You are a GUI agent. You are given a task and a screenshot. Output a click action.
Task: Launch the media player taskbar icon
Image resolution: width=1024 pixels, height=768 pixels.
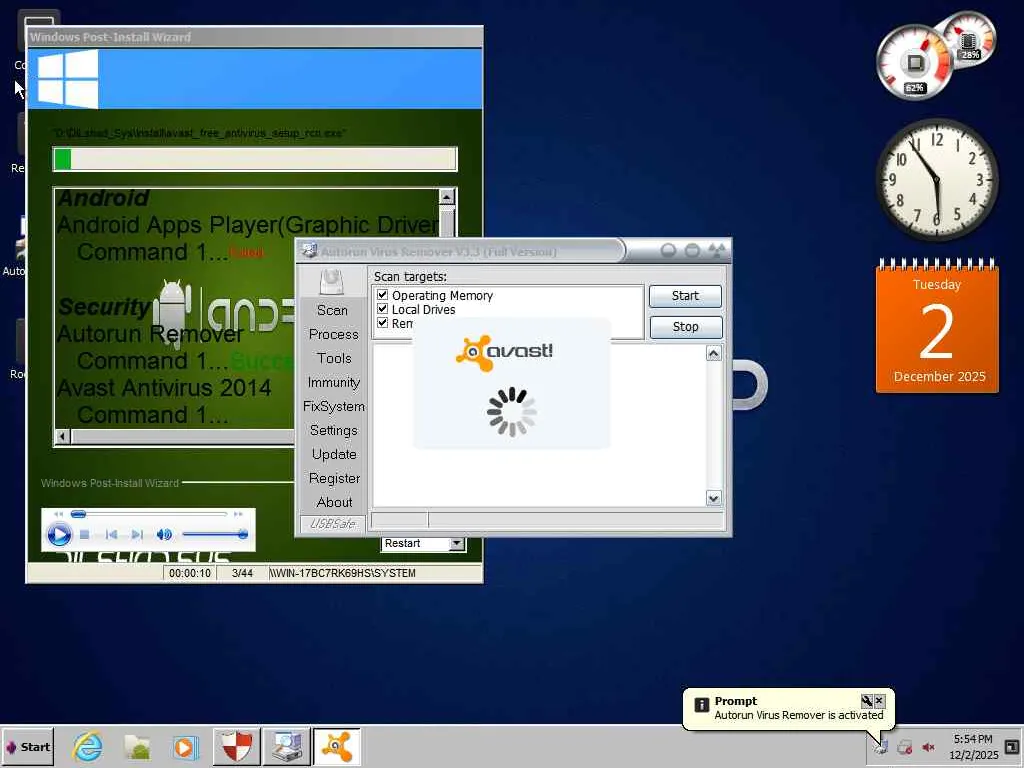click(185, 746)
